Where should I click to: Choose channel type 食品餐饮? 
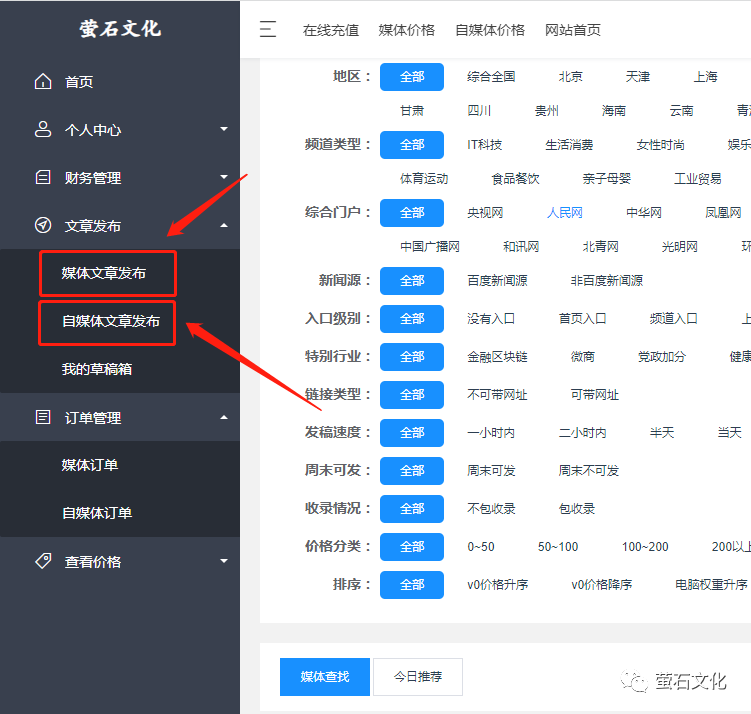515,179
